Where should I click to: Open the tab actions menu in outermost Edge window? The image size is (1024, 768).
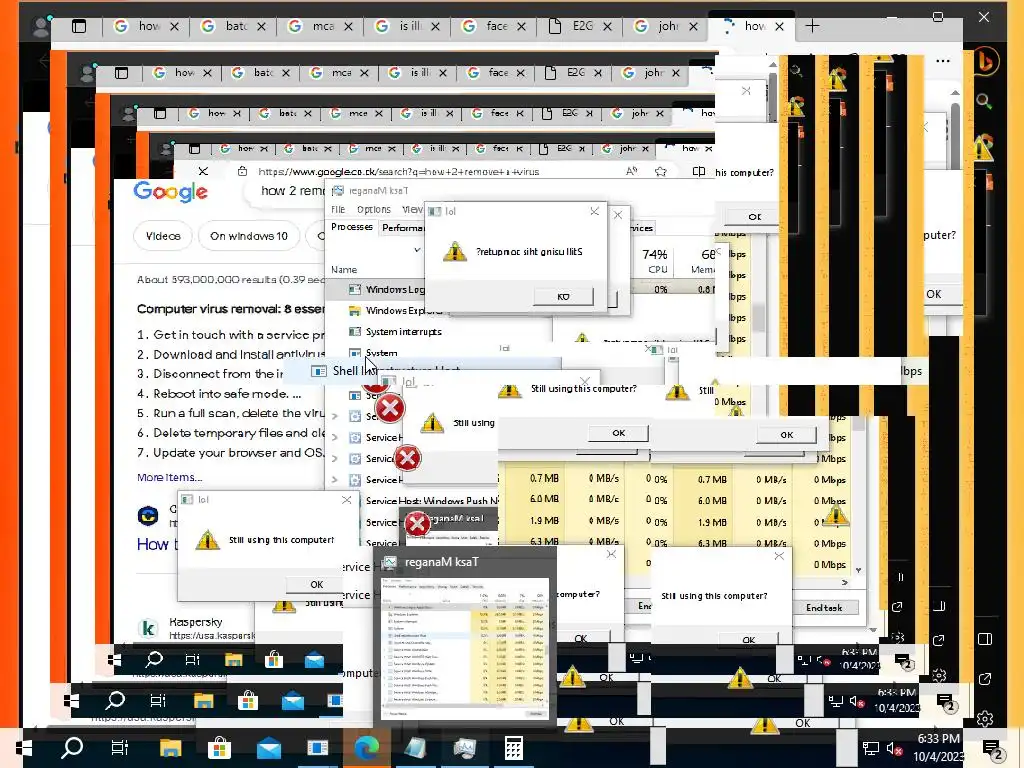(x=79, y=26)
